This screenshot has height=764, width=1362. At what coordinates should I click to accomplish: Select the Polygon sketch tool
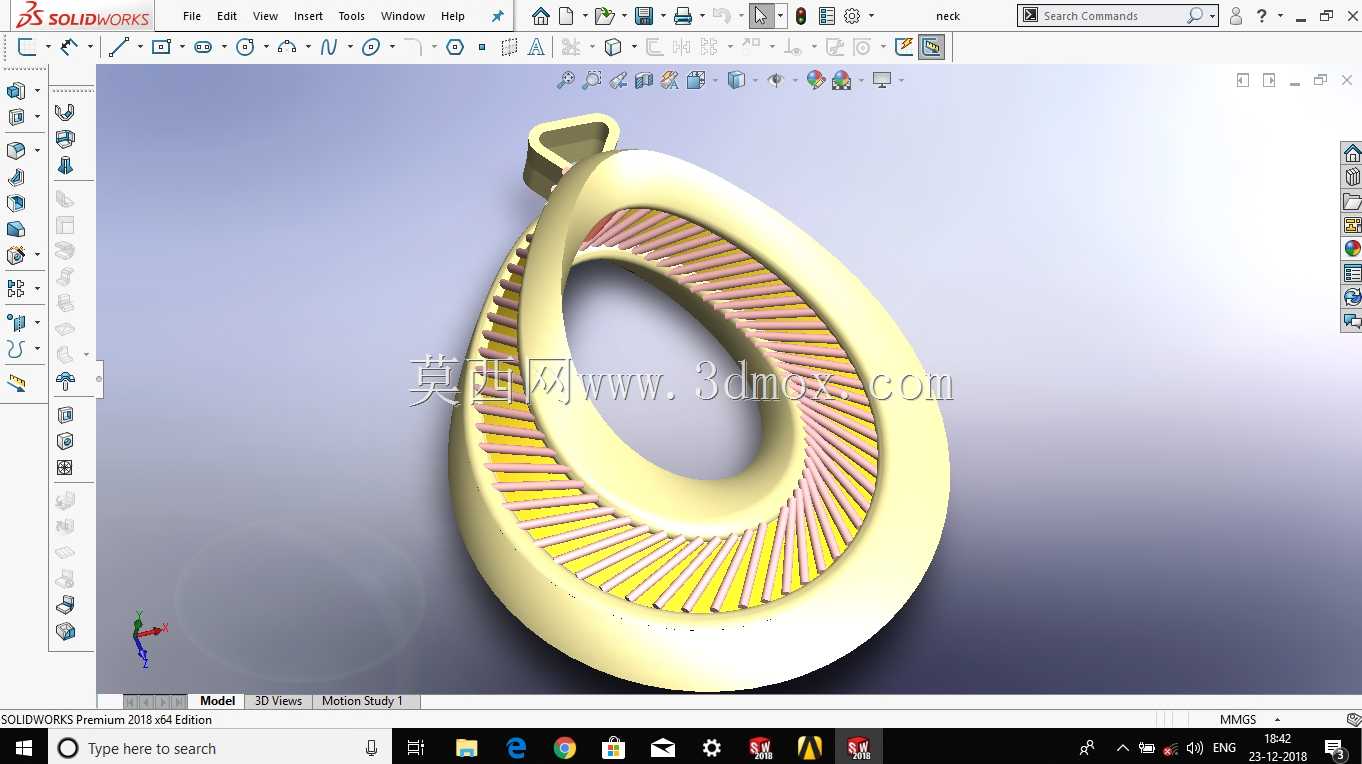point(455,47)
